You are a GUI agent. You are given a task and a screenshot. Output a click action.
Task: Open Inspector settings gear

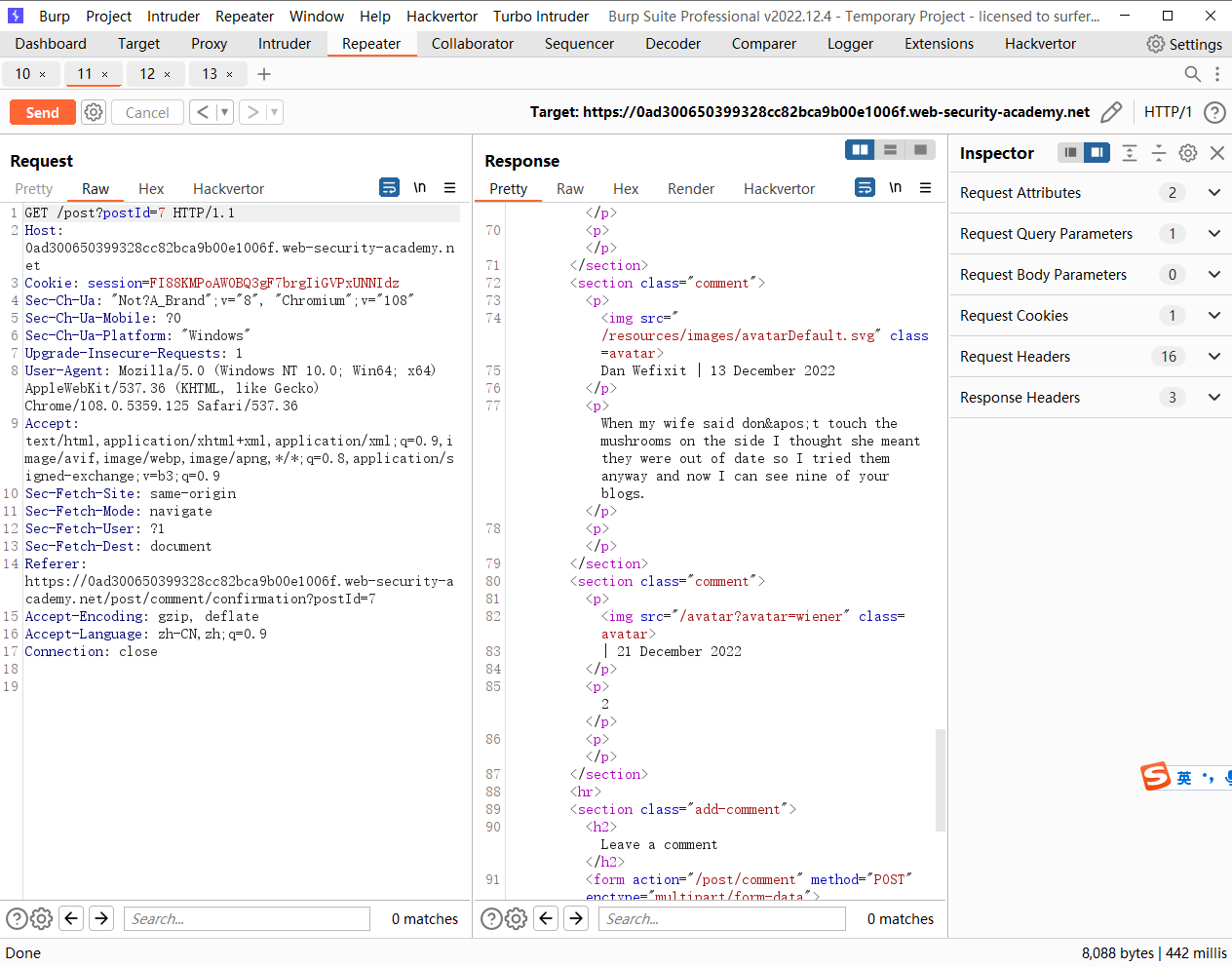coord(1188,153)
